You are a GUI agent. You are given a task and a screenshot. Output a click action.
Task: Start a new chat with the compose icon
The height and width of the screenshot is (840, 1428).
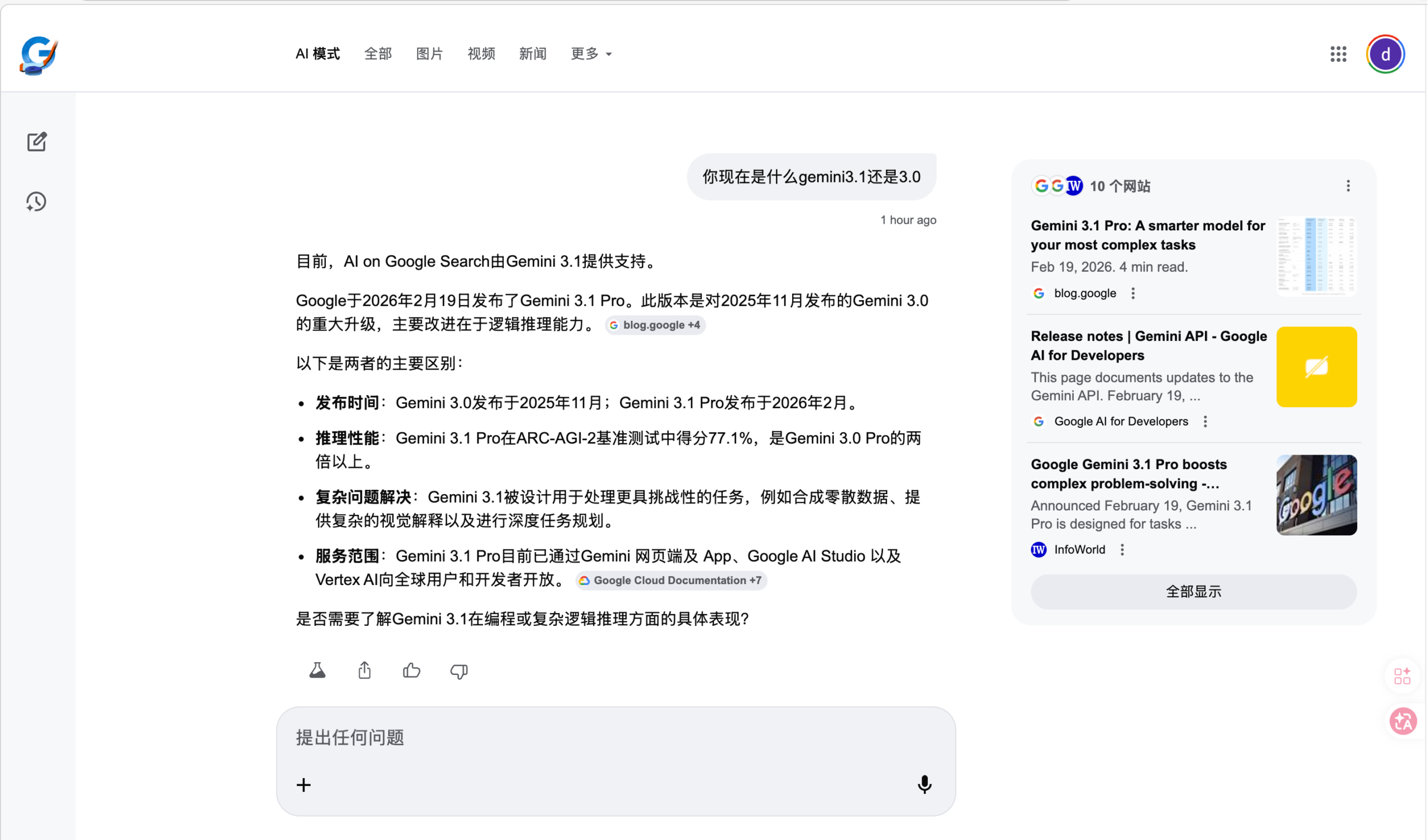pyautogui.click(x=36, y=142)
